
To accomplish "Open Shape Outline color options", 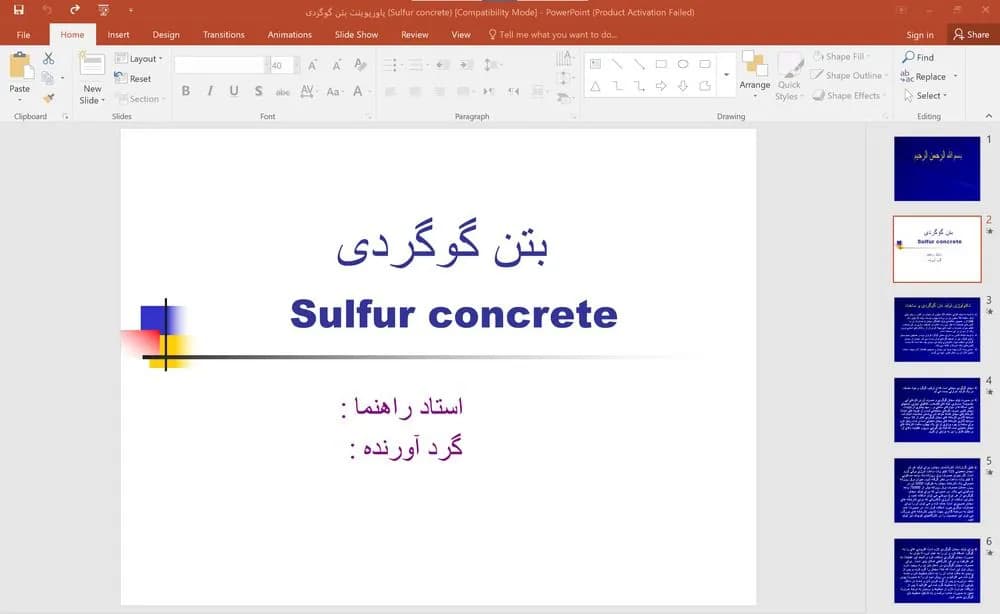I will pyautogui.click(x=849, y=75).
